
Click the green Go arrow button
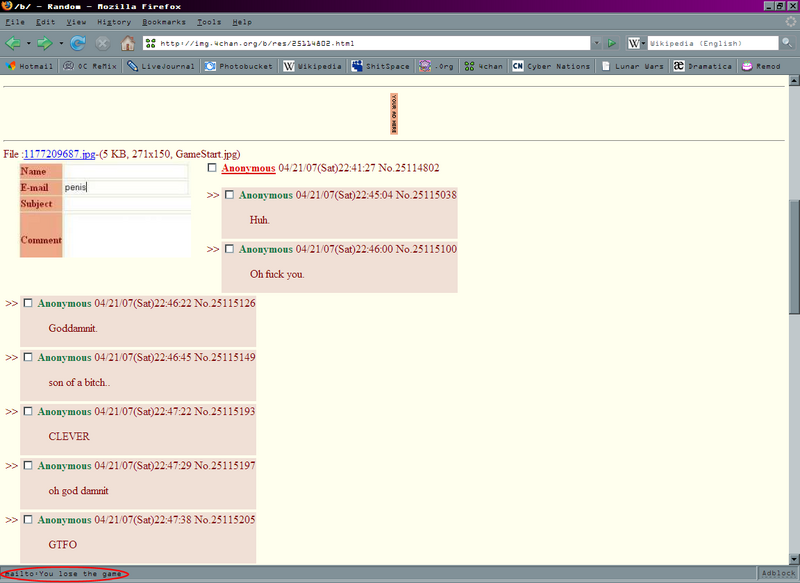[613, 43]
